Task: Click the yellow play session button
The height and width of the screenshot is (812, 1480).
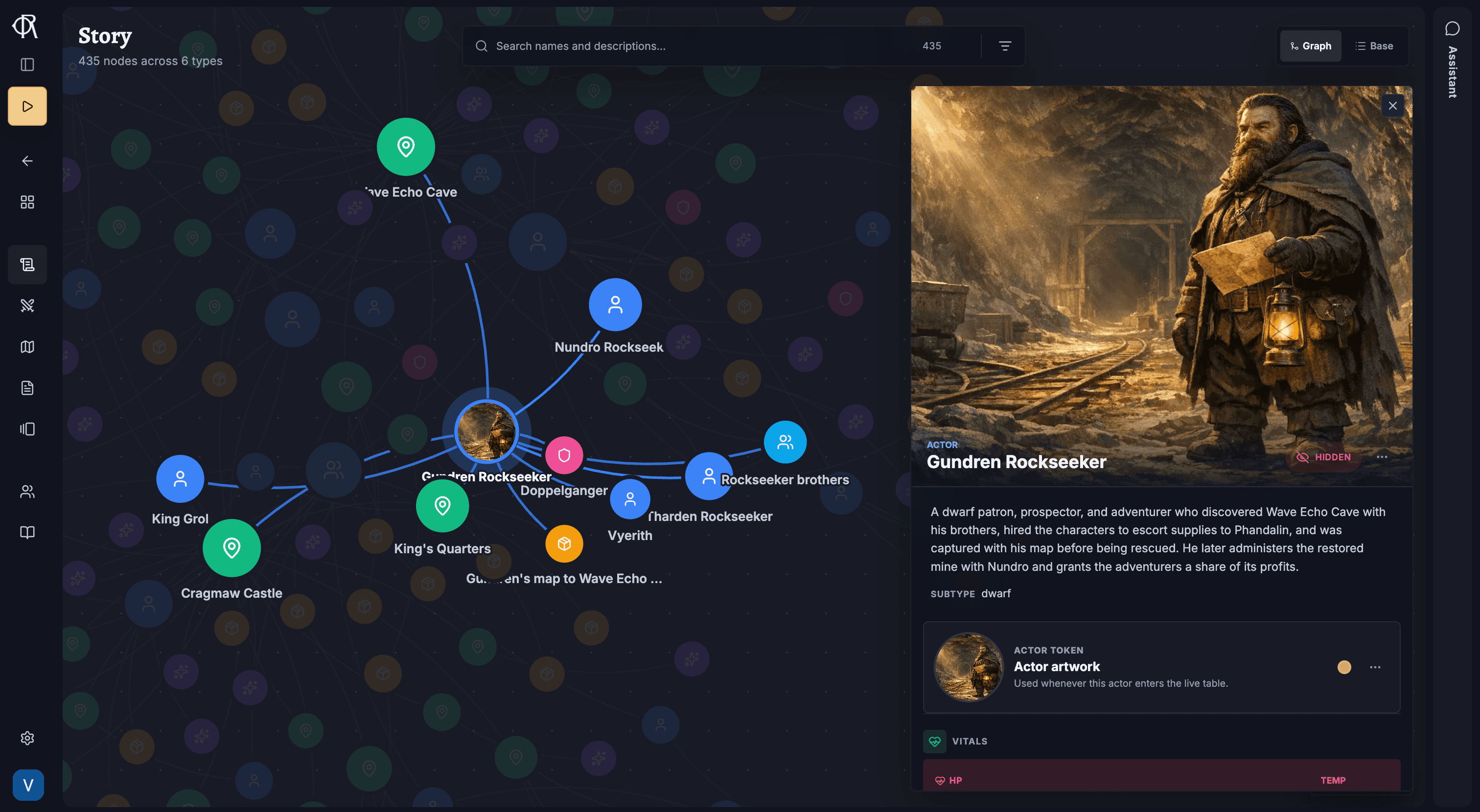Action: [x=27, y=106]
